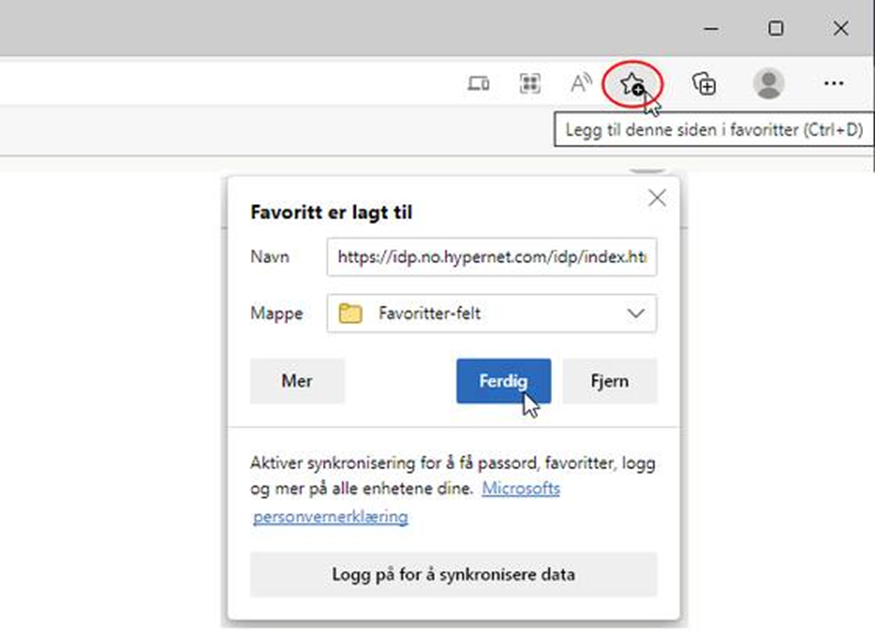Viewport: 875px width, 631px height.
Task: Open the Collections icon in the toolbar
Action: tap(705, 84)
